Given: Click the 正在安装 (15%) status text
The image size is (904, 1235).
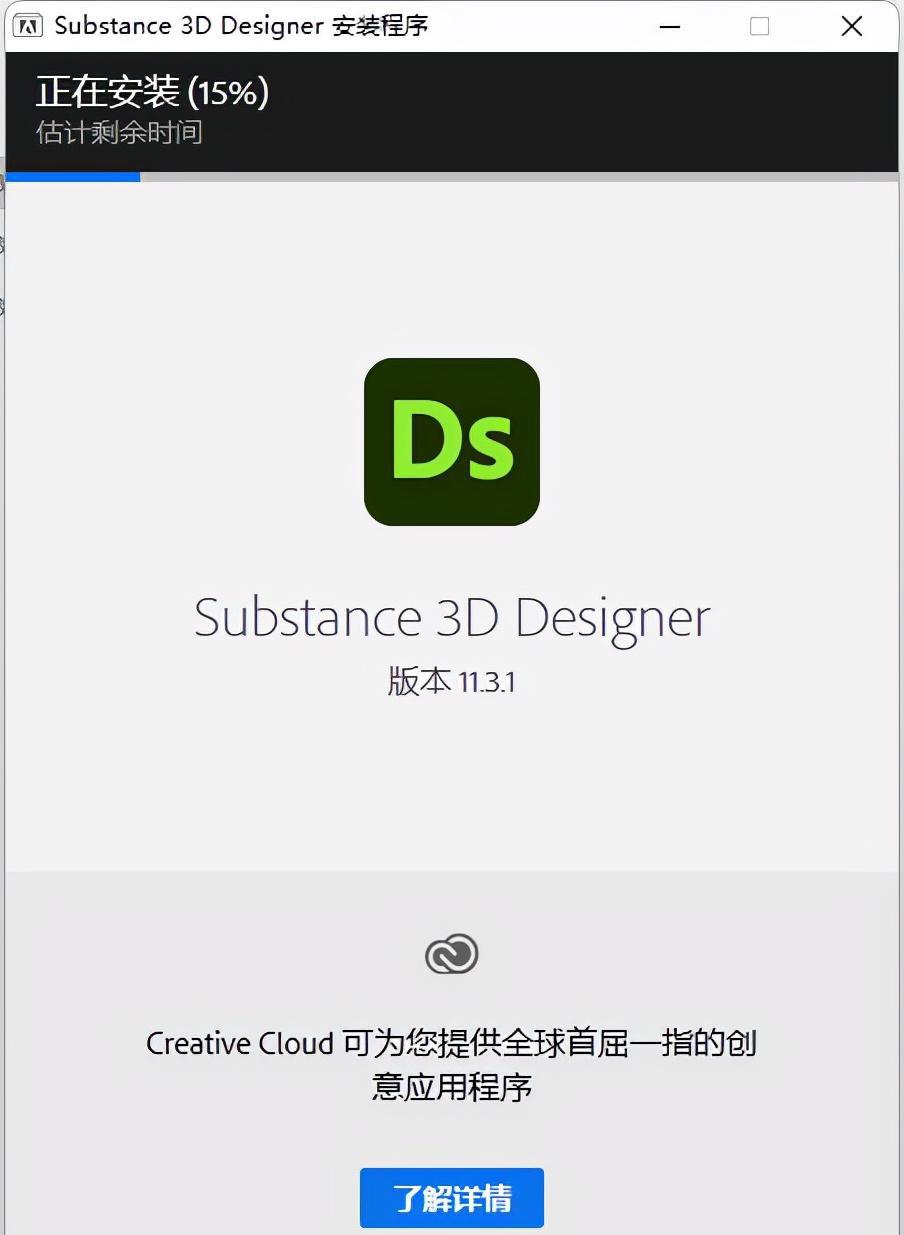Looking at the screenshot, I should click(153, 92).
